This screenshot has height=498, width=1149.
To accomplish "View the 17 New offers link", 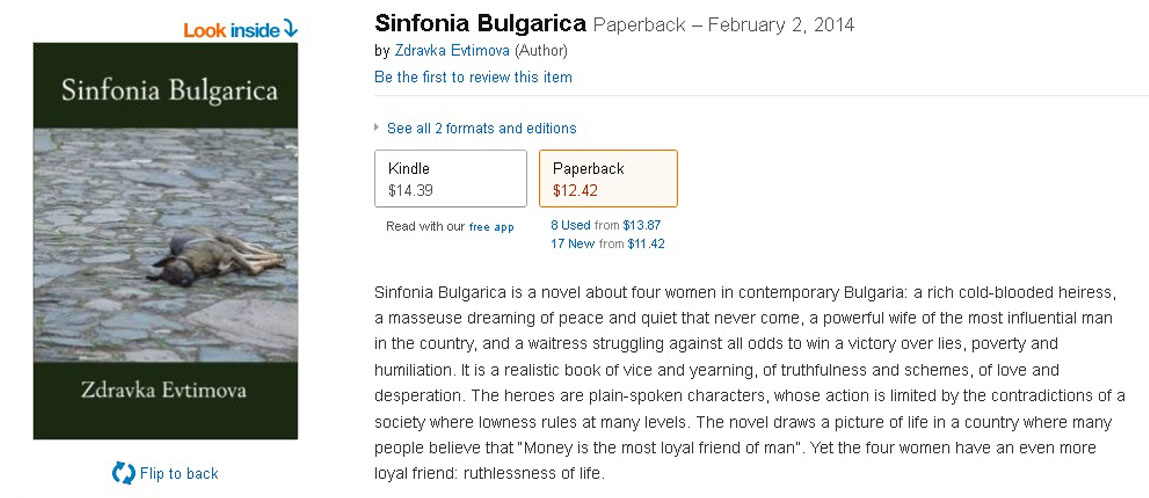I will 572,244.
